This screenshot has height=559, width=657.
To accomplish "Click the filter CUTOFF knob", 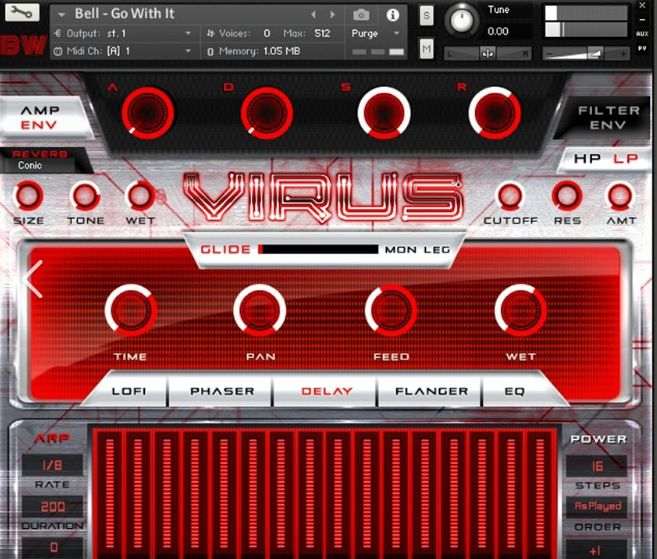I will click(510, 195).
